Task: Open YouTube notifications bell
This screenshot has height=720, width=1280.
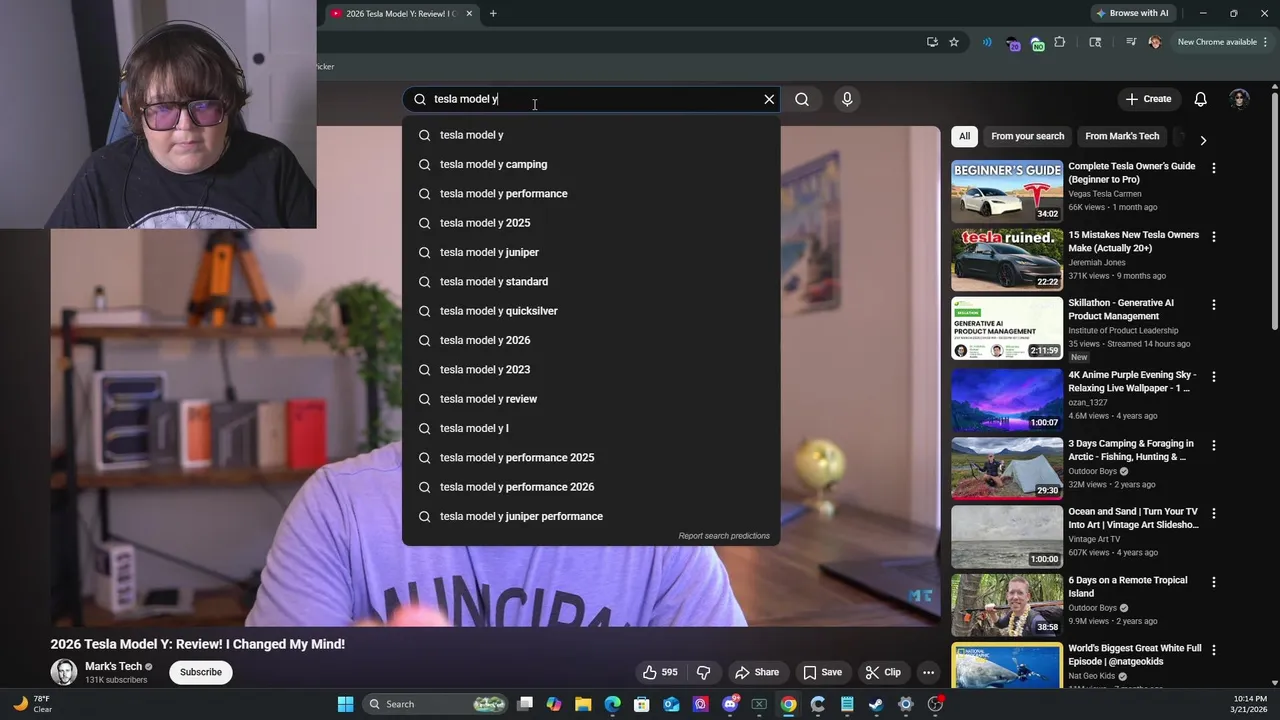Action: tap(1201, 99)
